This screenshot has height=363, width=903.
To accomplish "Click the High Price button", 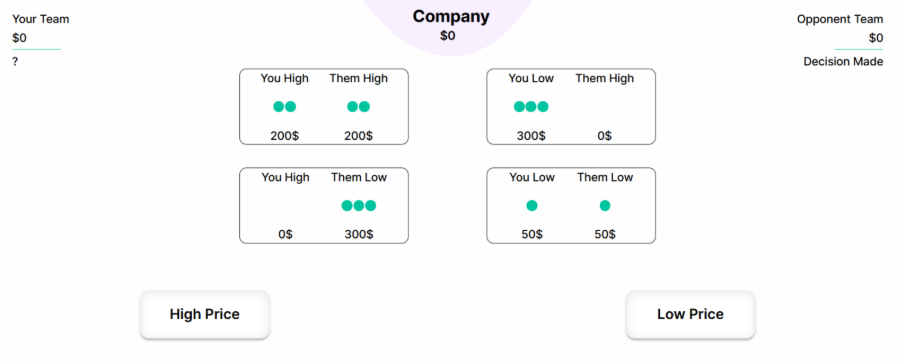I will pyautogui.click(x=204, y=314).
